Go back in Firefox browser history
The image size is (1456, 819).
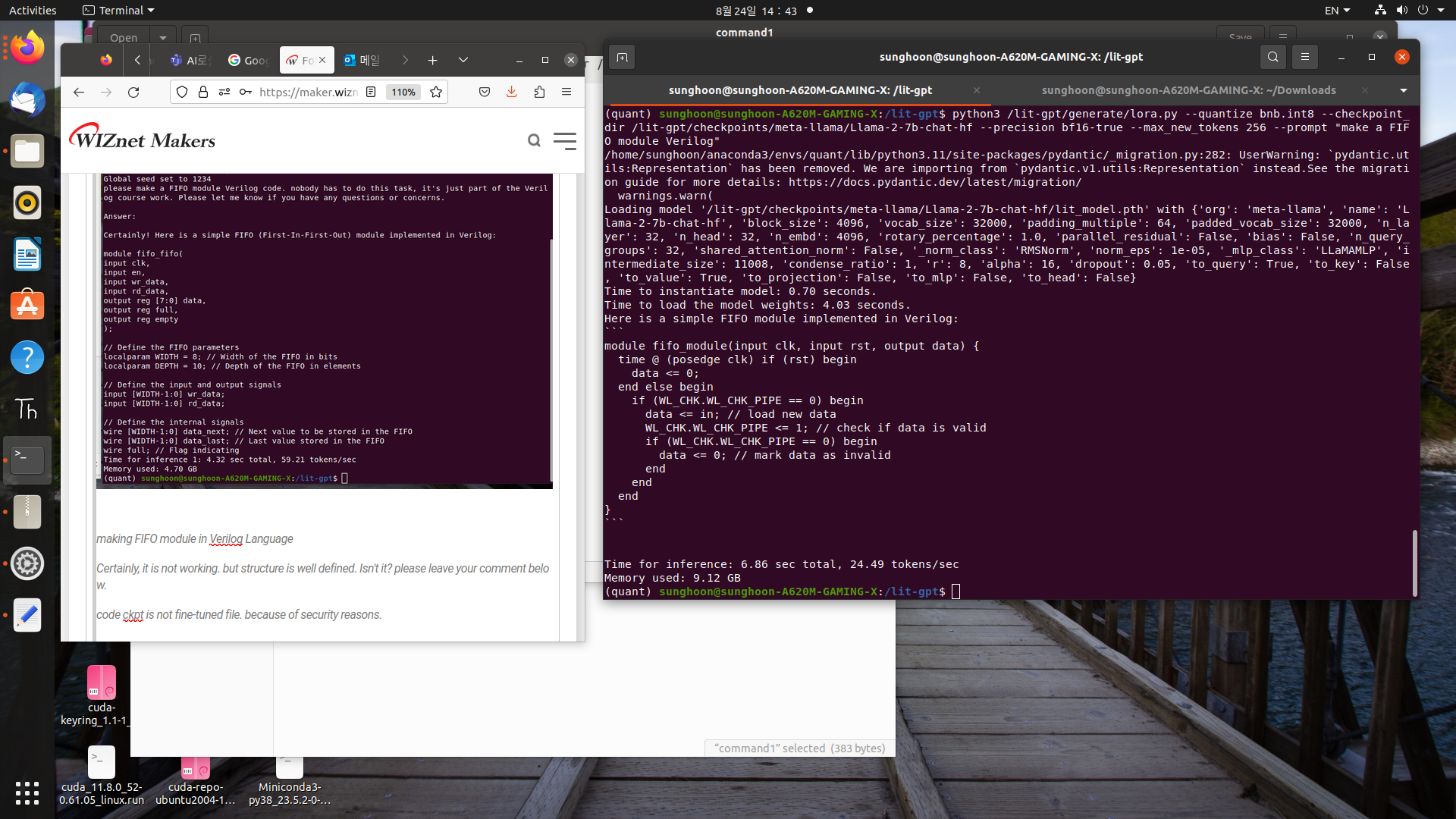[x=79, y=92]
